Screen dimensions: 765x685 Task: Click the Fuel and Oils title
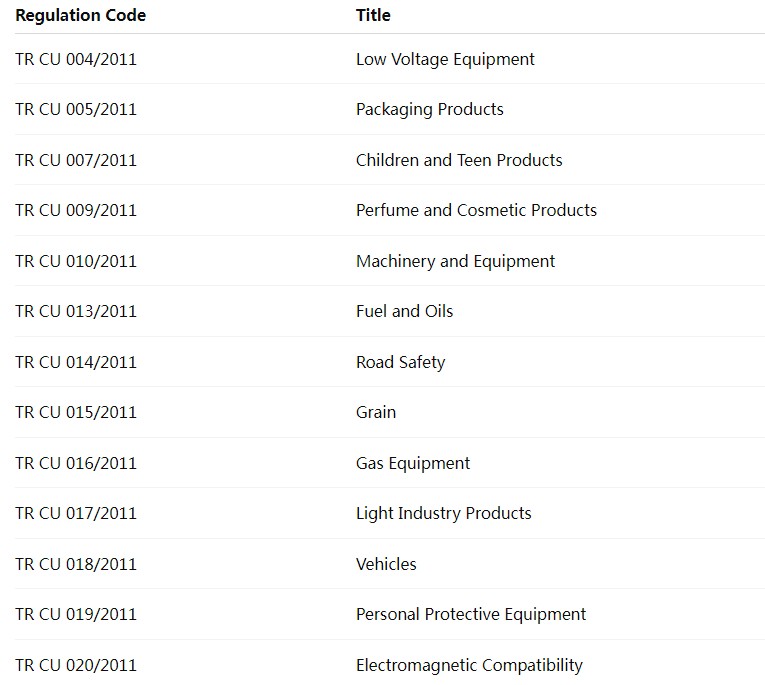point(404,311)
